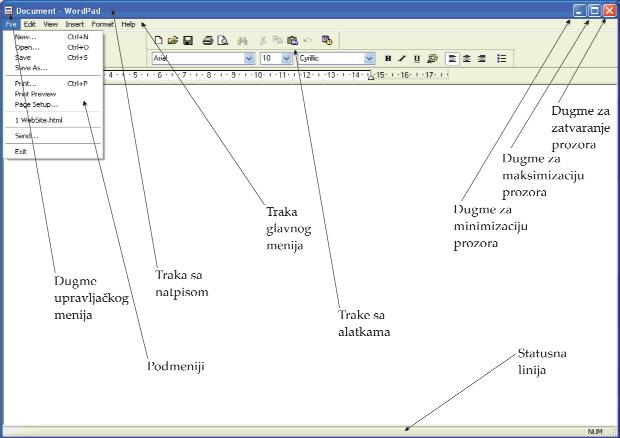Click the Print Preview toolbar icon

[223, 40]
